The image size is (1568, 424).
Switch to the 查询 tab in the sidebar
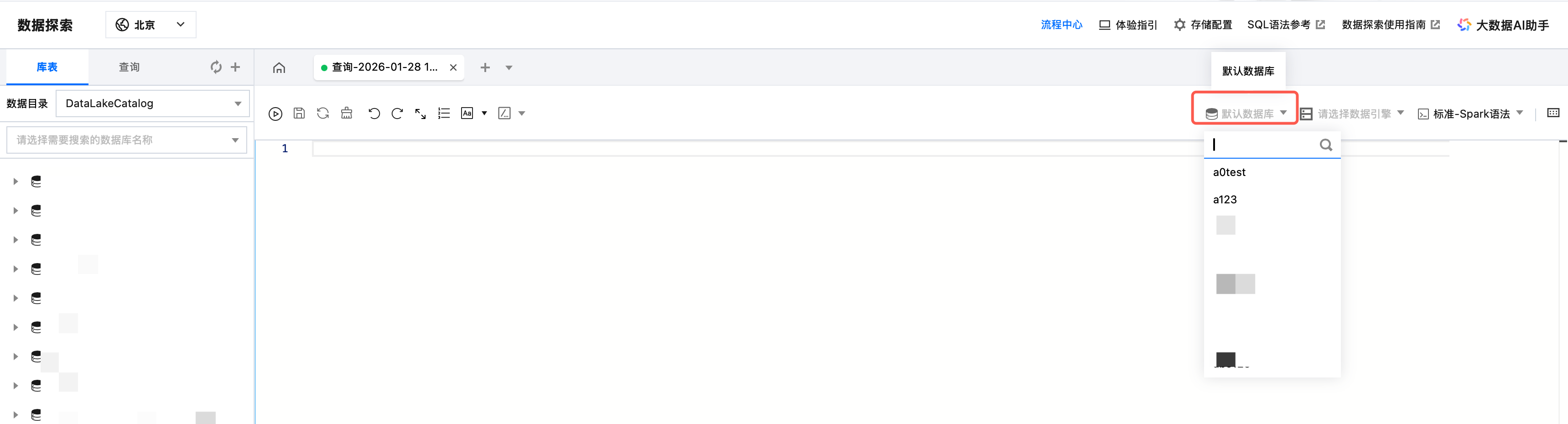[x=129, y=67]
